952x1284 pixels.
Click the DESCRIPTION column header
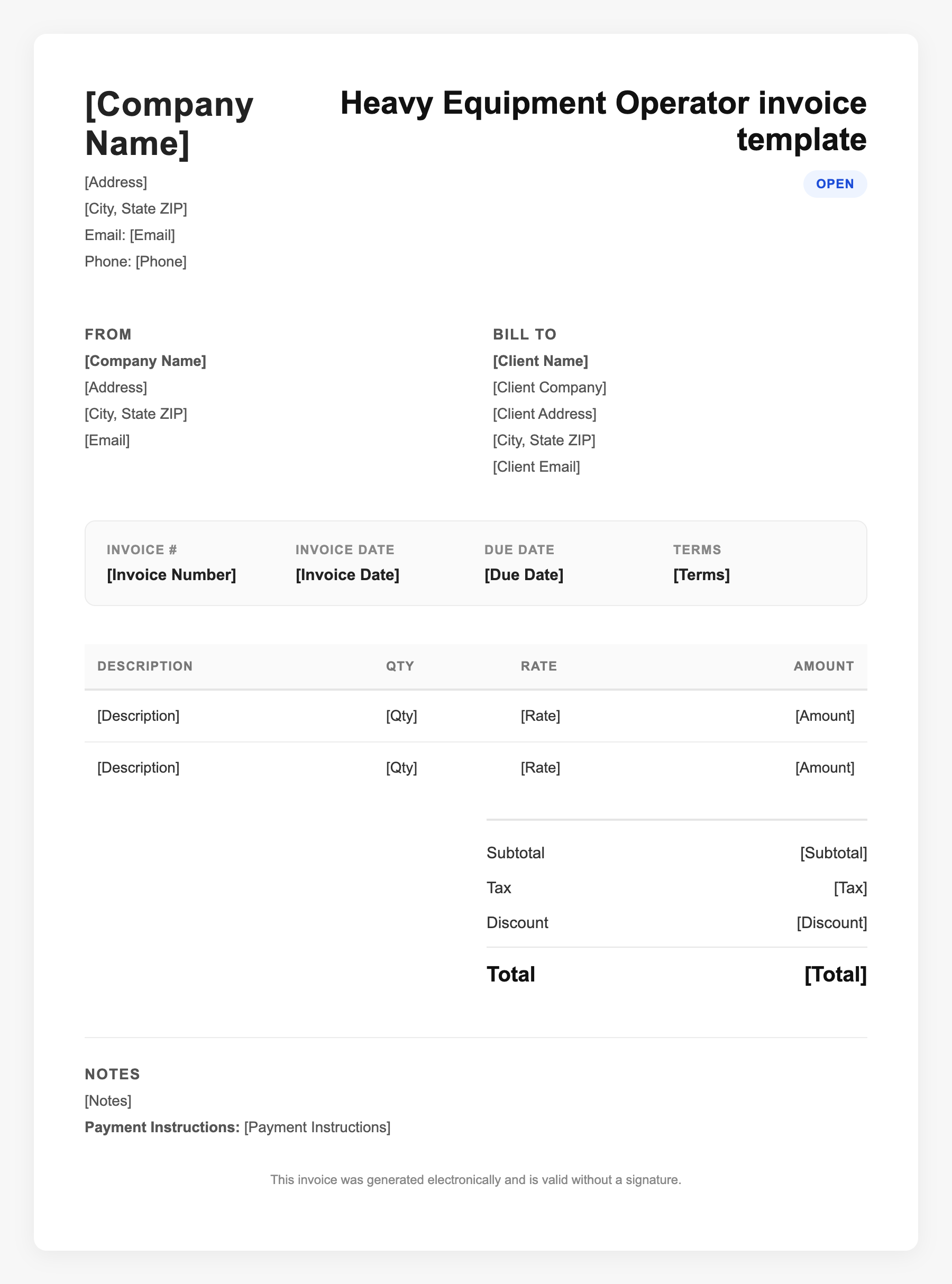point(144,666)
